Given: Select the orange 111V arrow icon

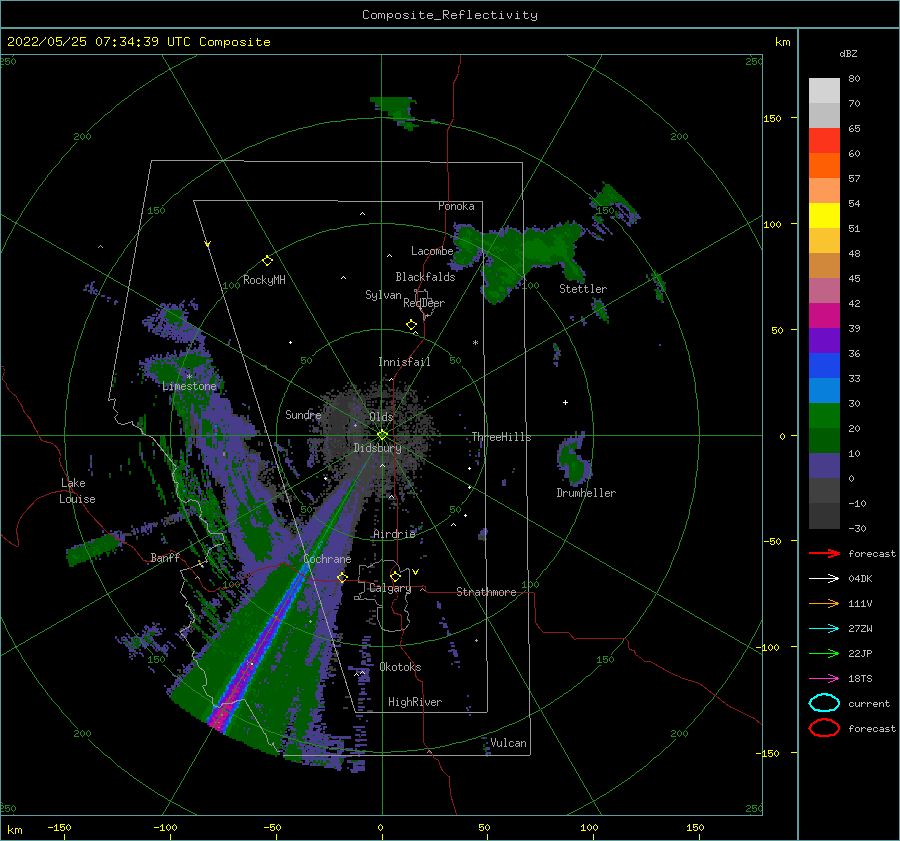Looking at the screenshot, I should pos(824,603).
